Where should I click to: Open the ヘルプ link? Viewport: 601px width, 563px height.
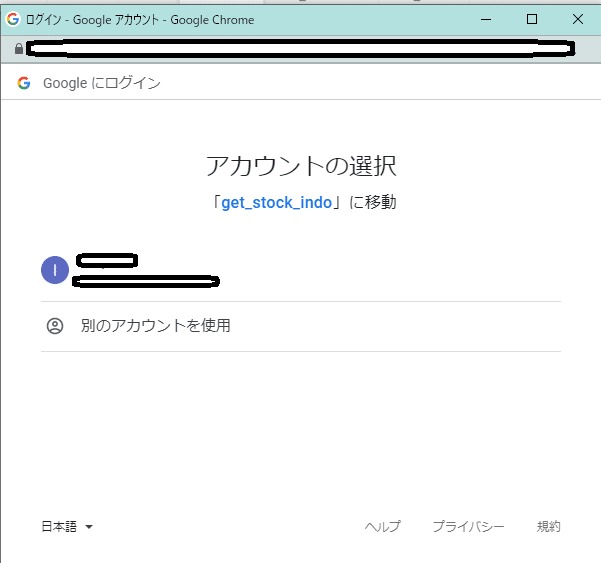click(x=382, y=526)
